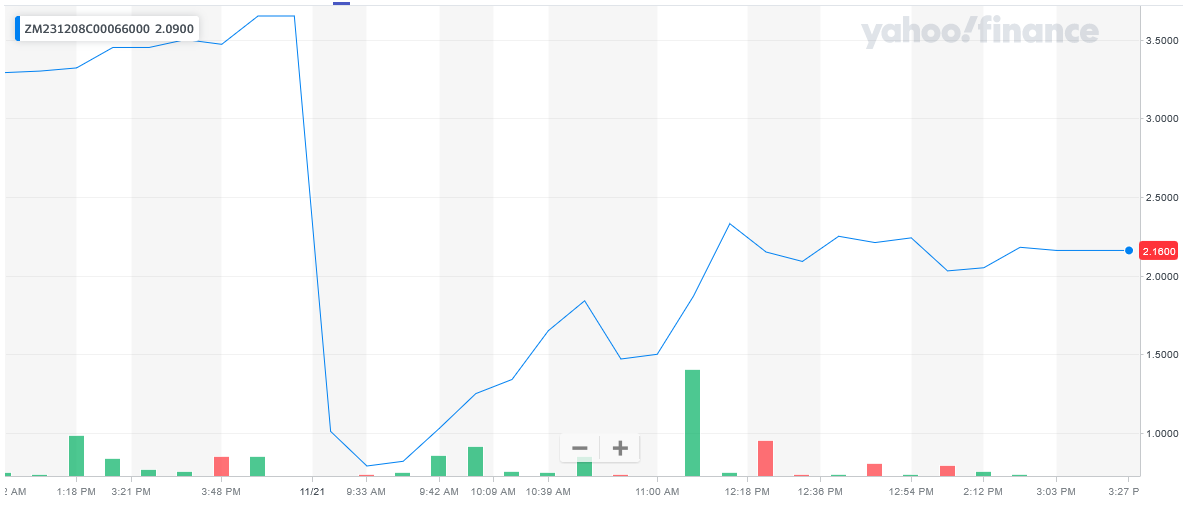Click the Yahoo Finance watermark logo
1183x513 pixels.
[980, 33]
